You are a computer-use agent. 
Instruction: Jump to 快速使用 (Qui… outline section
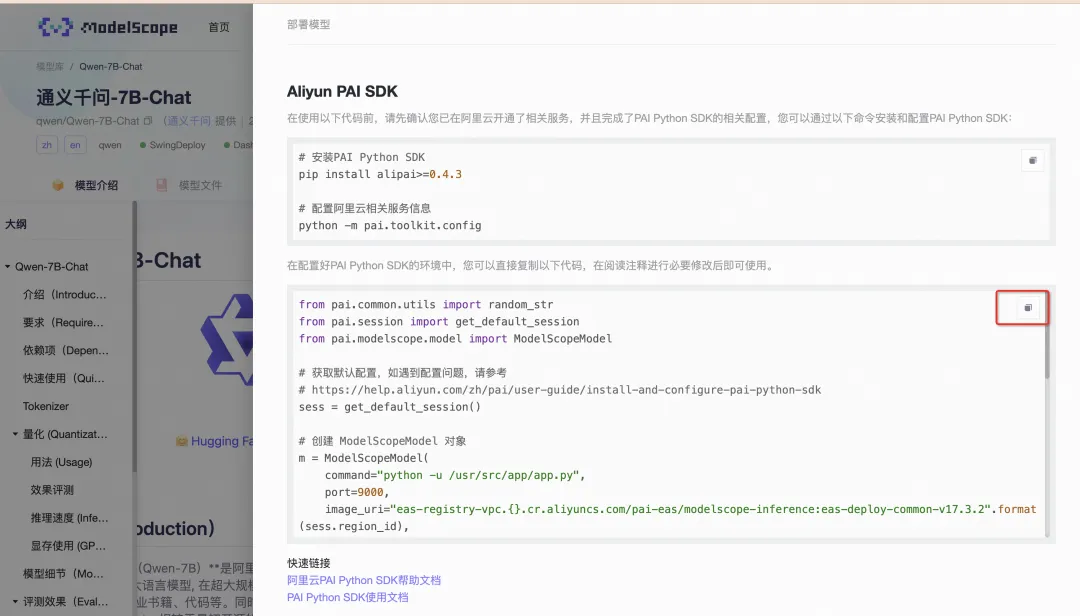click(x=63, y=378)
